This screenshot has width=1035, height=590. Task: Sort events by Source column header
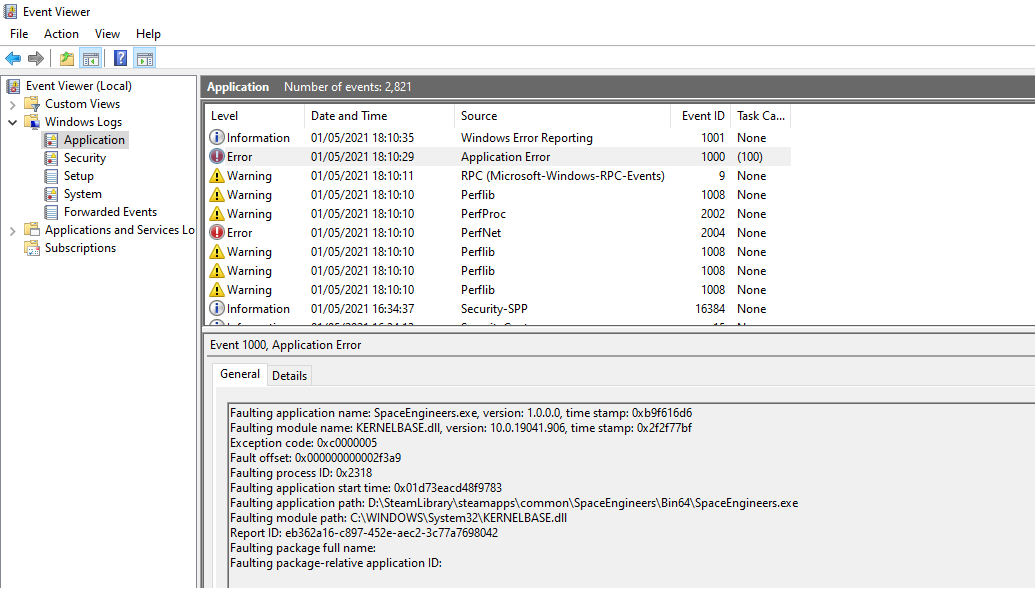pyautogui.click(x=479, y=116)
